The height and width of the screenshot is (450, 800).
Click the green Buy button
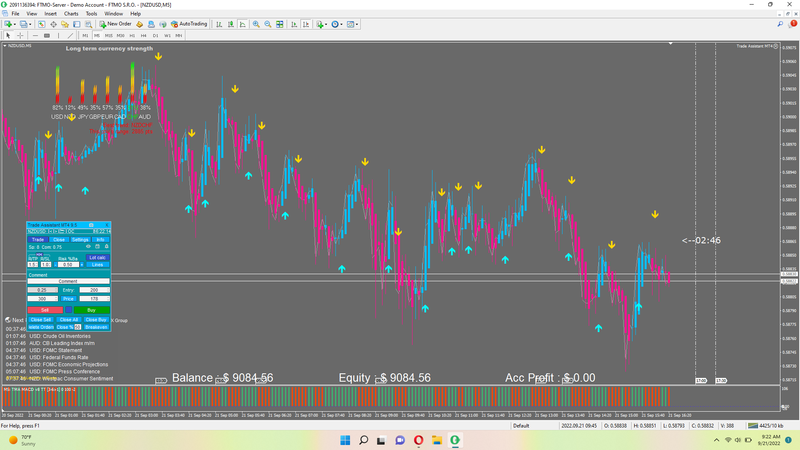91,310
